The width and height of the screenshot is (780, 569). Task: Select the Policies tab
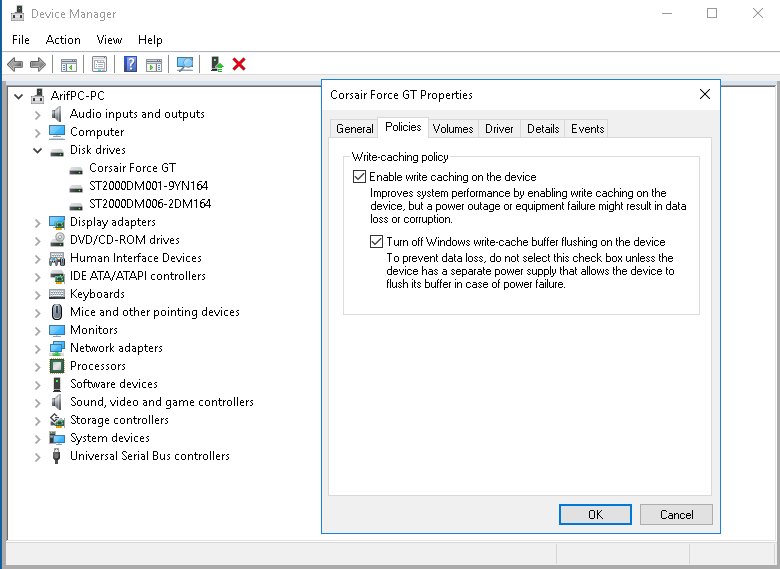pos(403,127)
